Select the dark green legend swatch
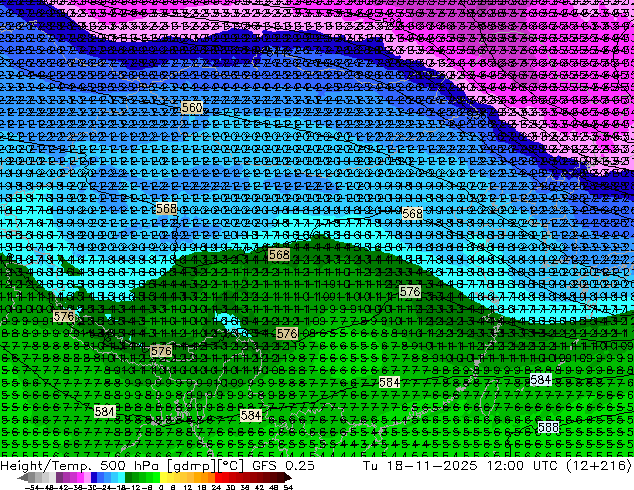 click(x=128, y=477)
